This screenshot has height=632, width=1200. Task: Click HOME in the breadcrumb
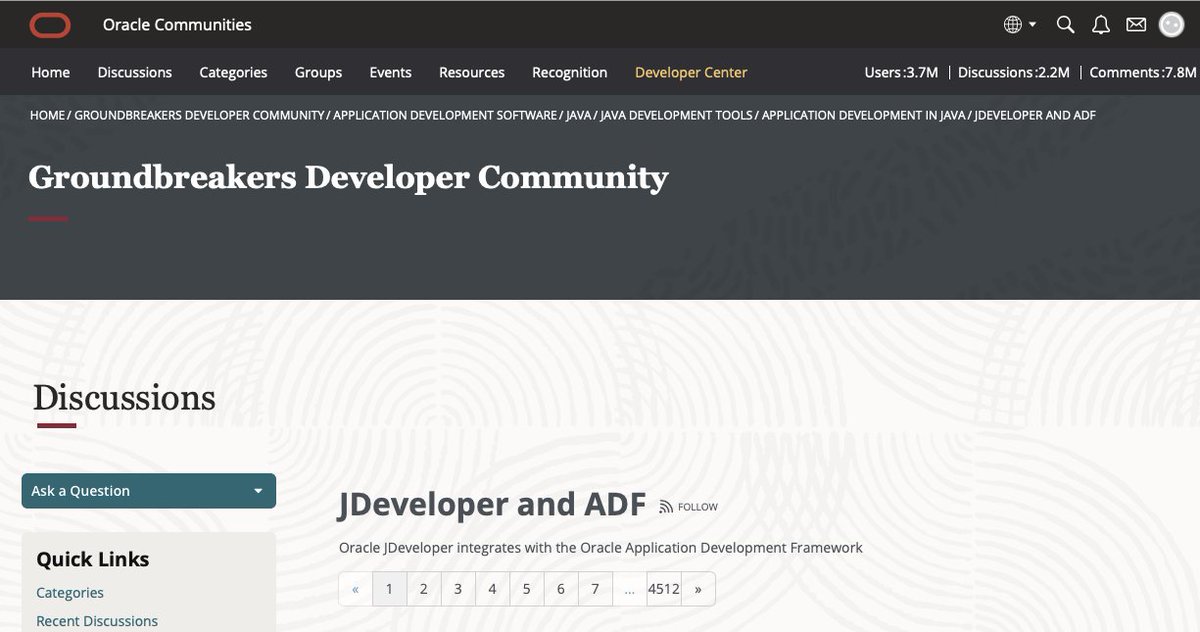tap(47, 115)
